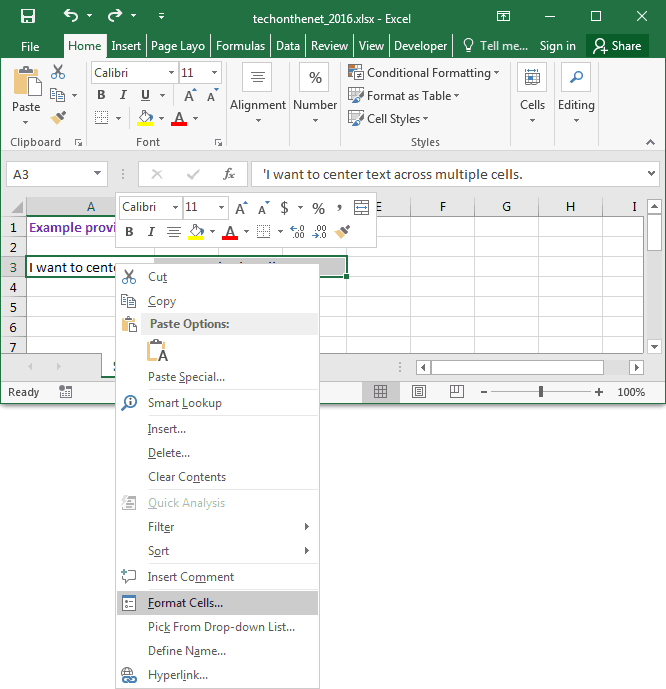Click the Format Painter in mini toolbar
This screenshot has width=666, height=689.
point(343,232)
